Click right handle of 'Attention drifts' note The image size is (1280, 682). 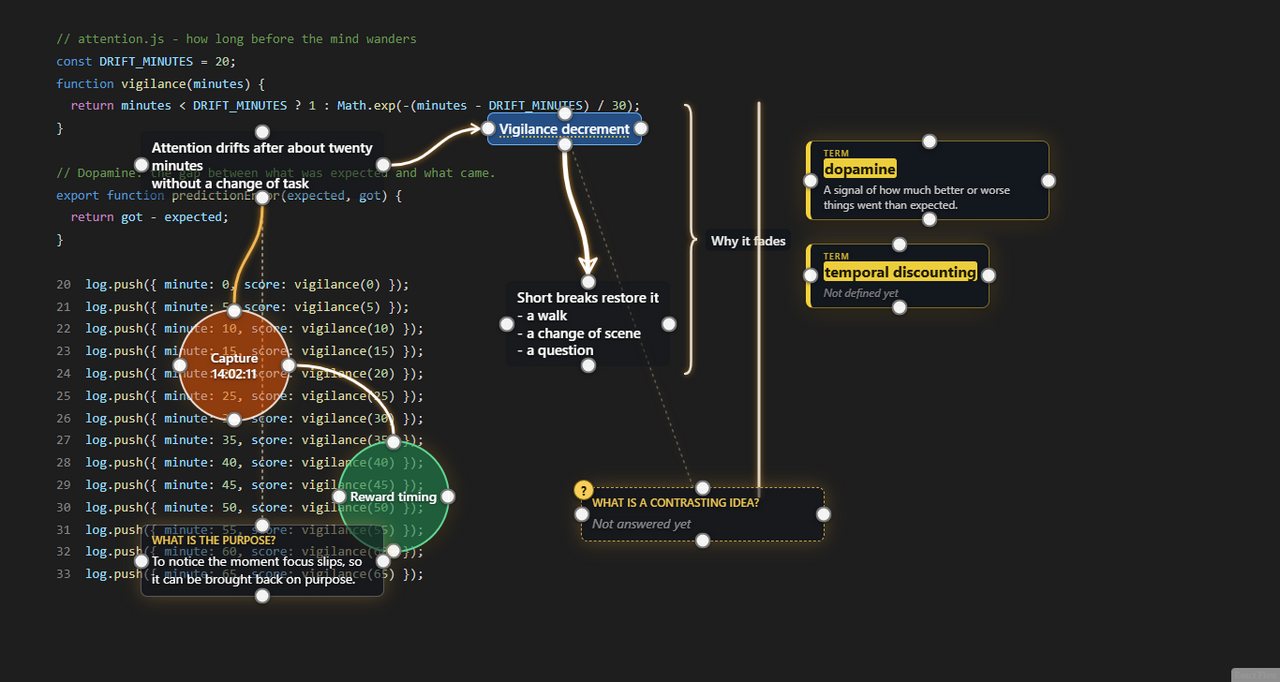(x=383, y=165)
